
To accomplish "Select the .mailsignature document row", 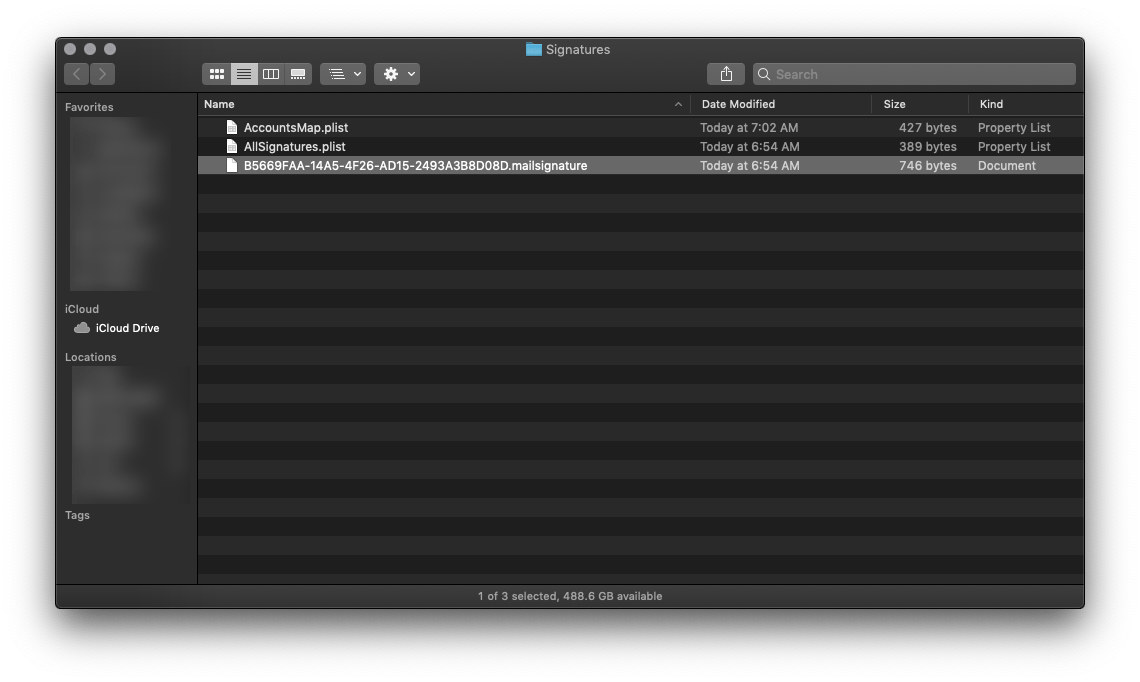I will (415, 166).
